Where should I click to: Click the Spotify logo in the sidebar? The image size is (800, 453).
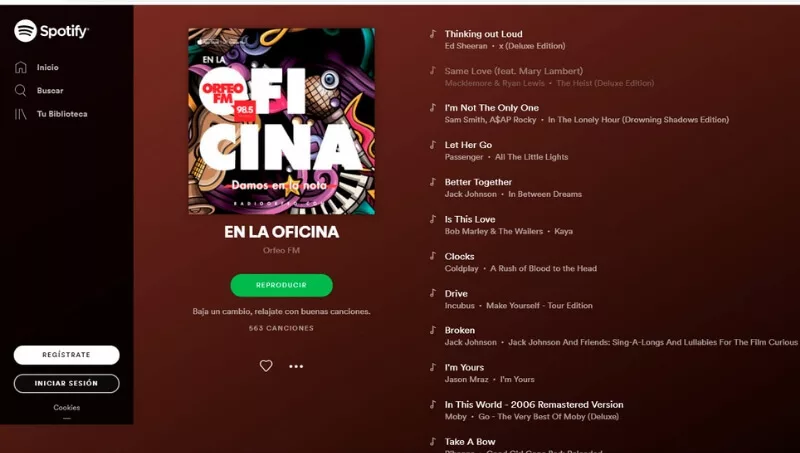[x=51, y=31]
